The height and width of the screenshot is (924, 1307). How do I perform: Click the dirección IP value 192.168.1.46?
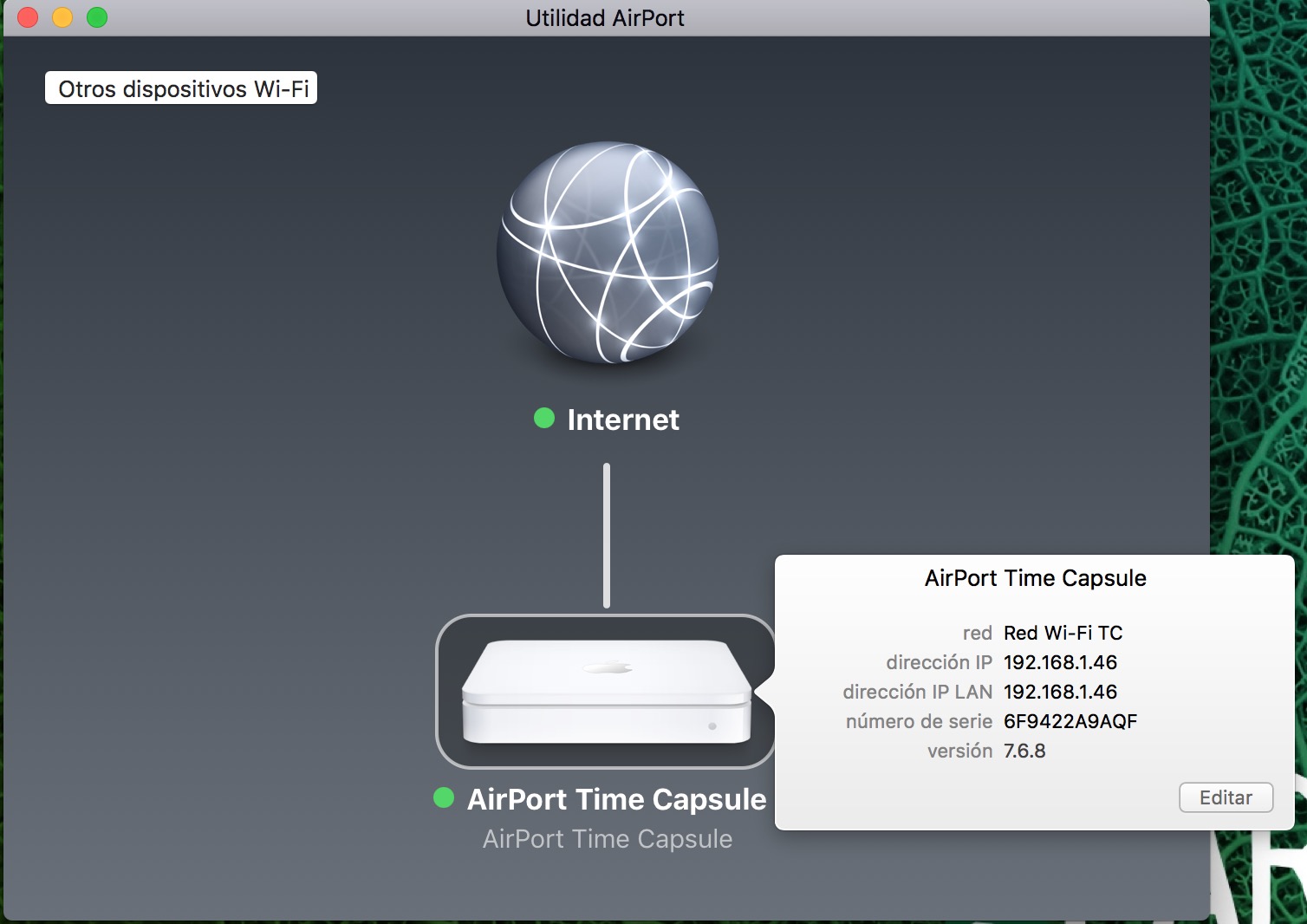(x=1060, y=662)
